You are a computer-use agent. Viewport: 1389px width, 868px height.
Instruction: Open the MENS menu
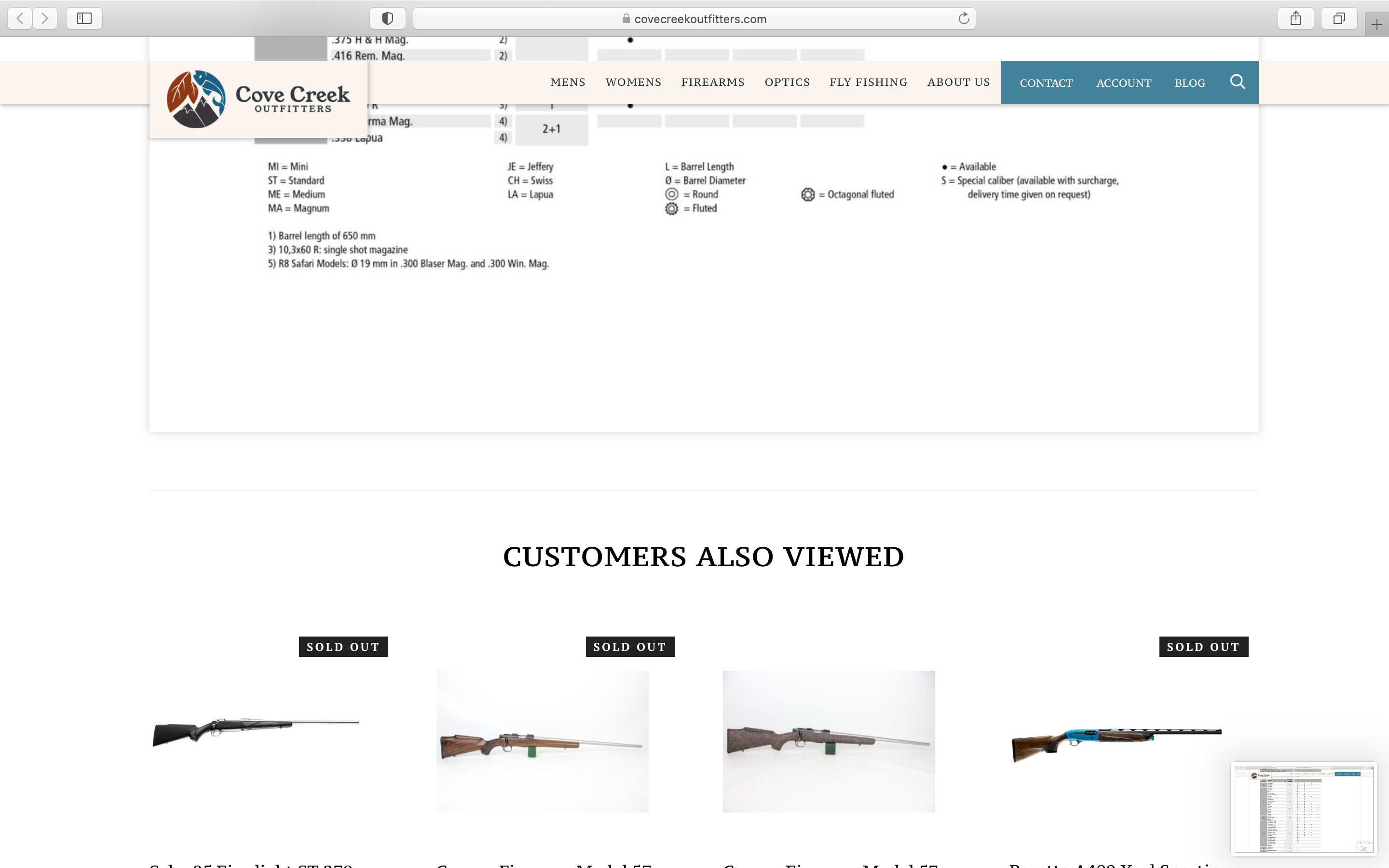click(568, 82)
